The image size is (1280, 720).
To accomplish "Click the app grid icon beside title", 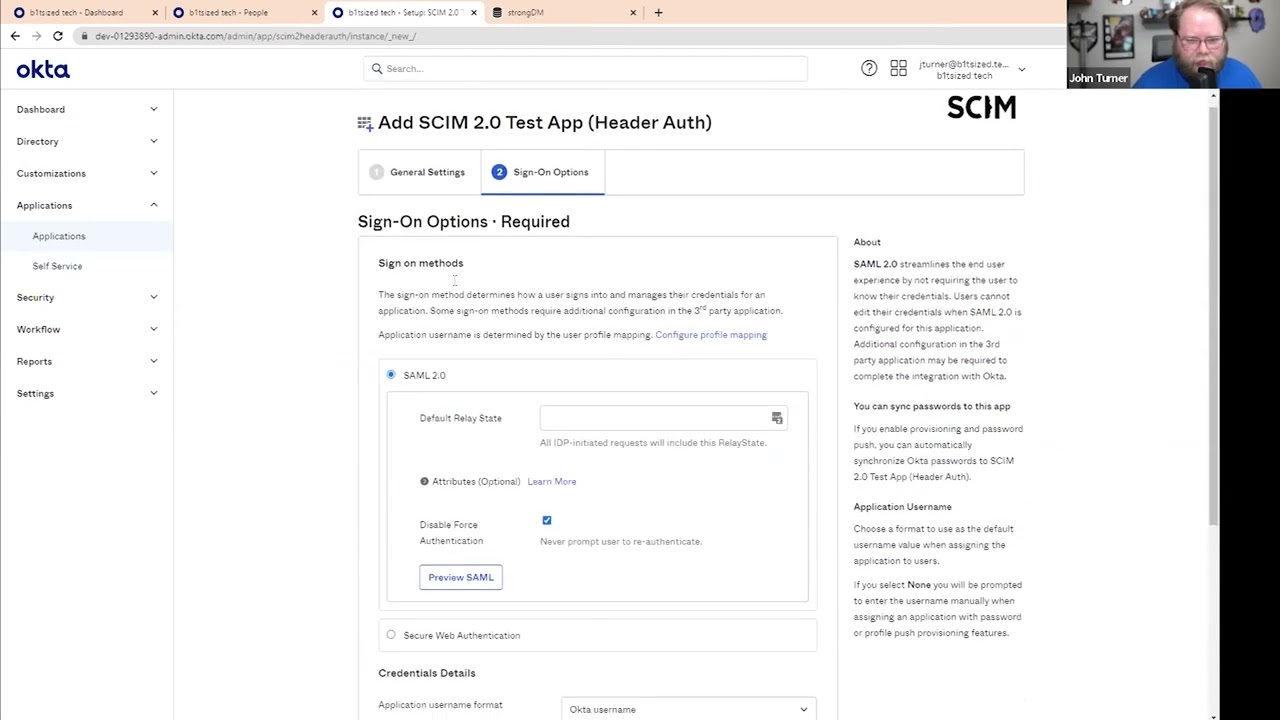I will [x=365, y=123].
